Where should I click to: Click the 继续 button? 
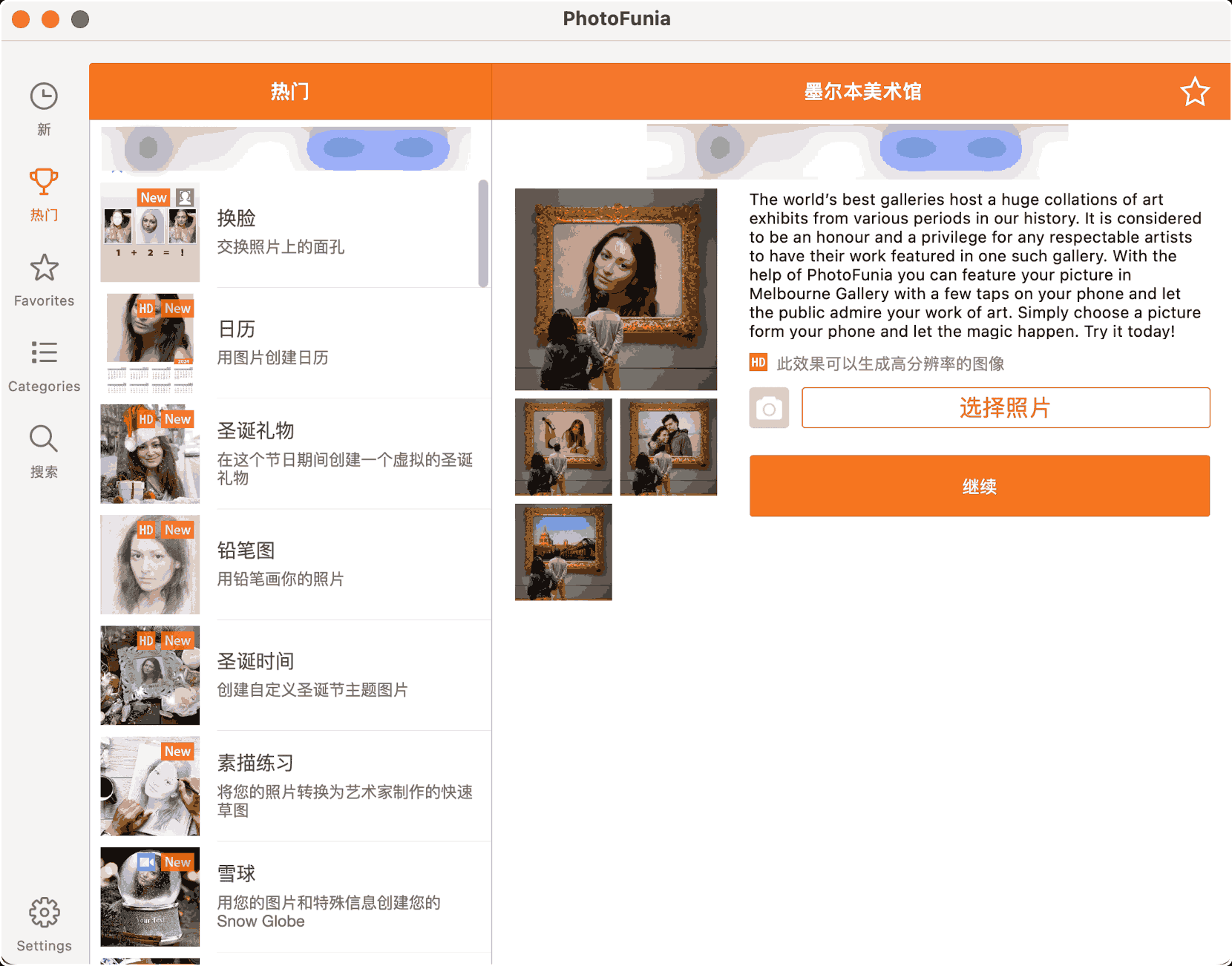click(980, 486)
